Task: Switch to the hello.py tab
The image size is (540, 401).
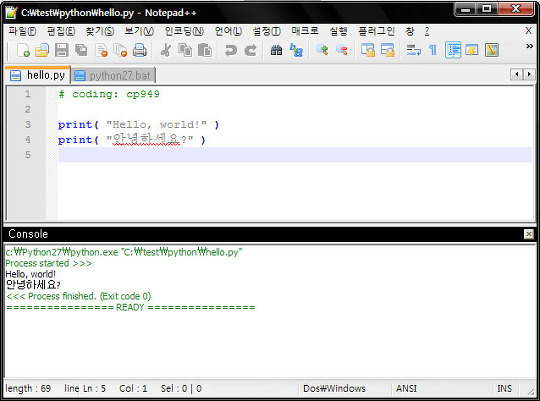Action: [37, 75]
